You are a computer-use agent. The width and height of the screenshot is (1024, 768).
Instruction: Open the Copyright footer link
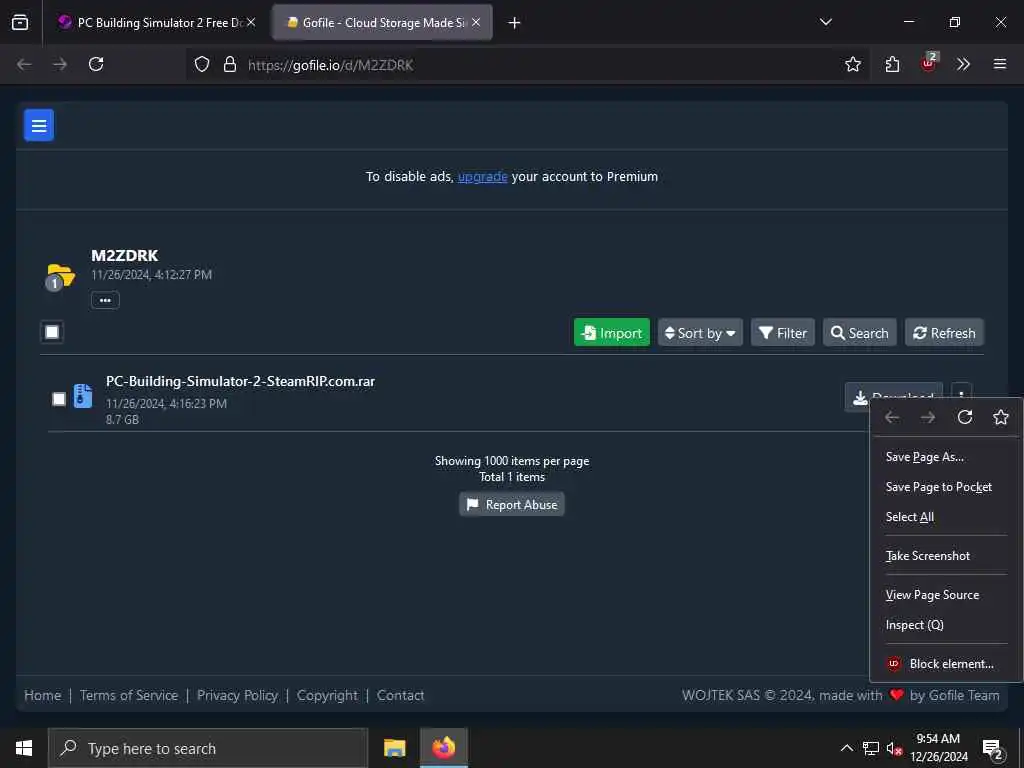[327, 695]
